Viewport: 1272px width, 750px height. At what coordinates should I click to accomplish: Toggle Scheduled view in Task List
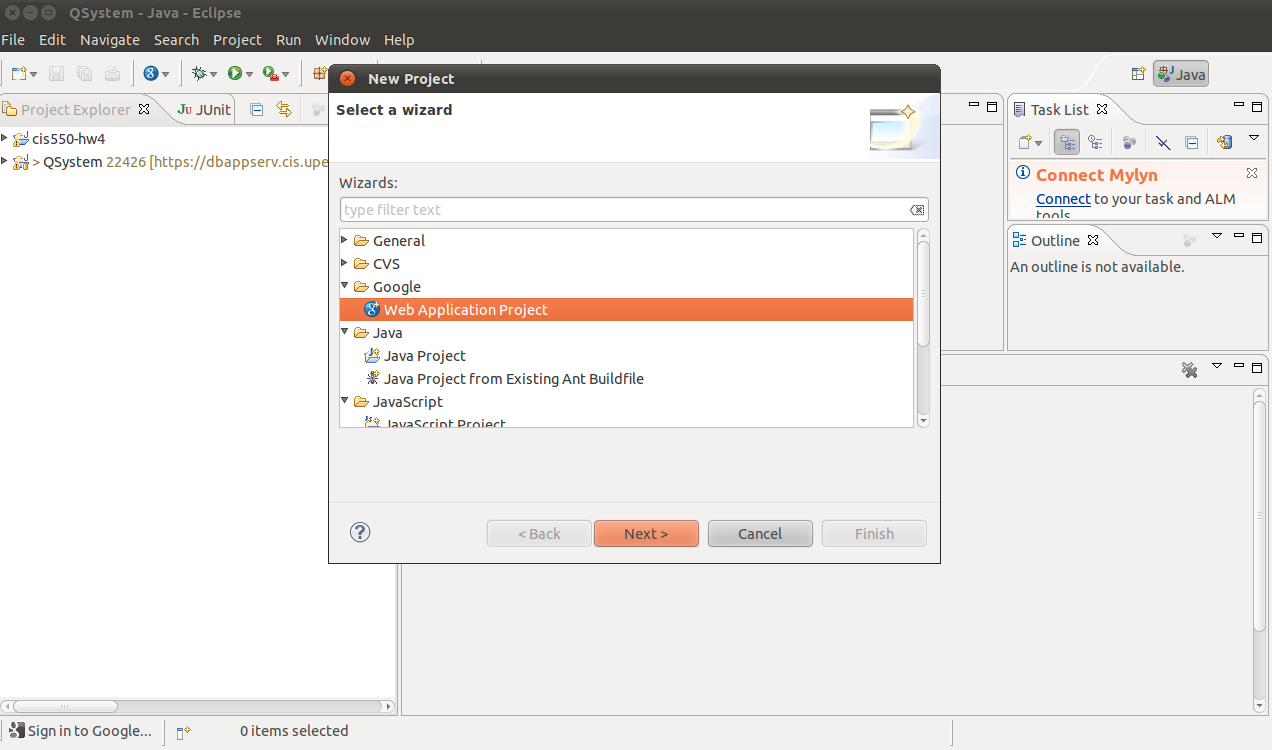tap(1095, 142)
